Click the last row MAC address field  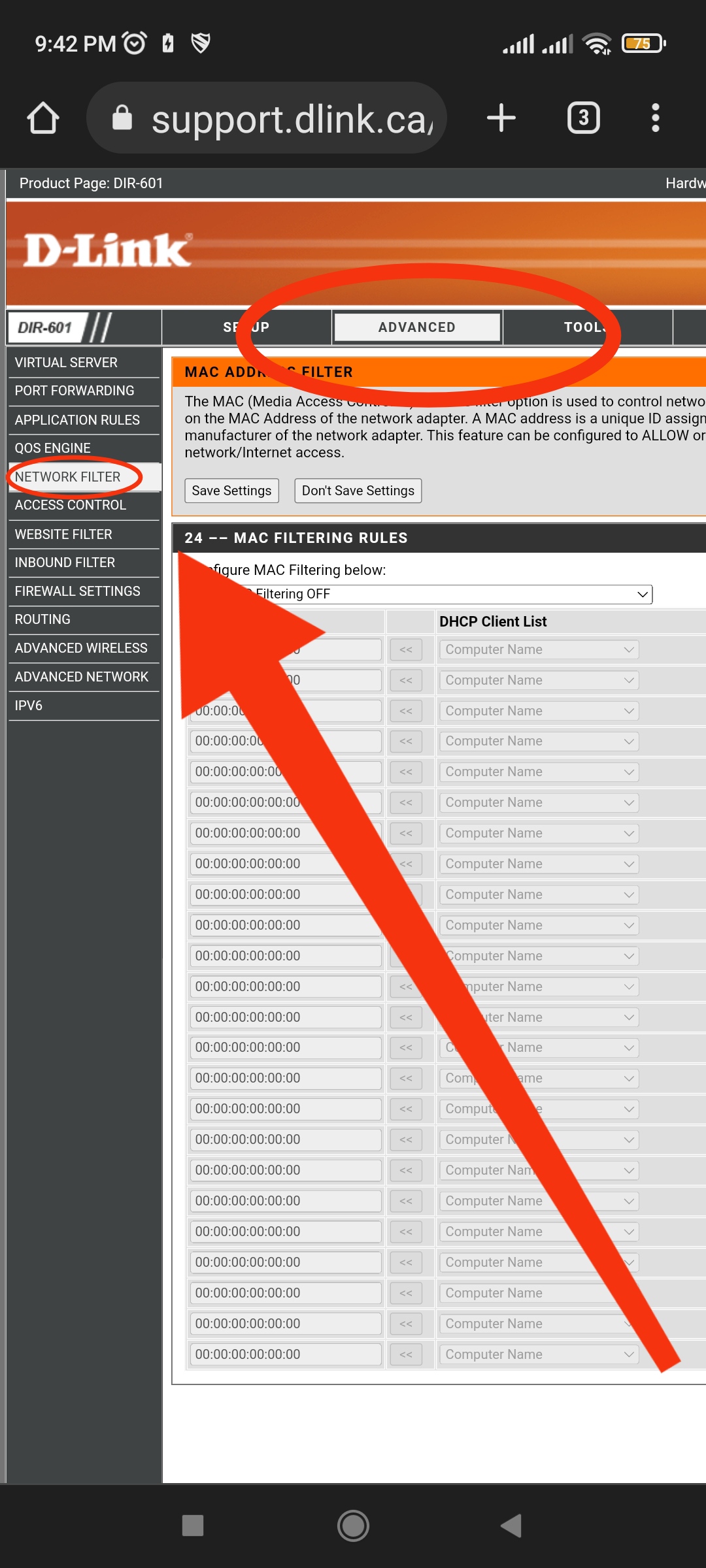(x=286, y=1354)
